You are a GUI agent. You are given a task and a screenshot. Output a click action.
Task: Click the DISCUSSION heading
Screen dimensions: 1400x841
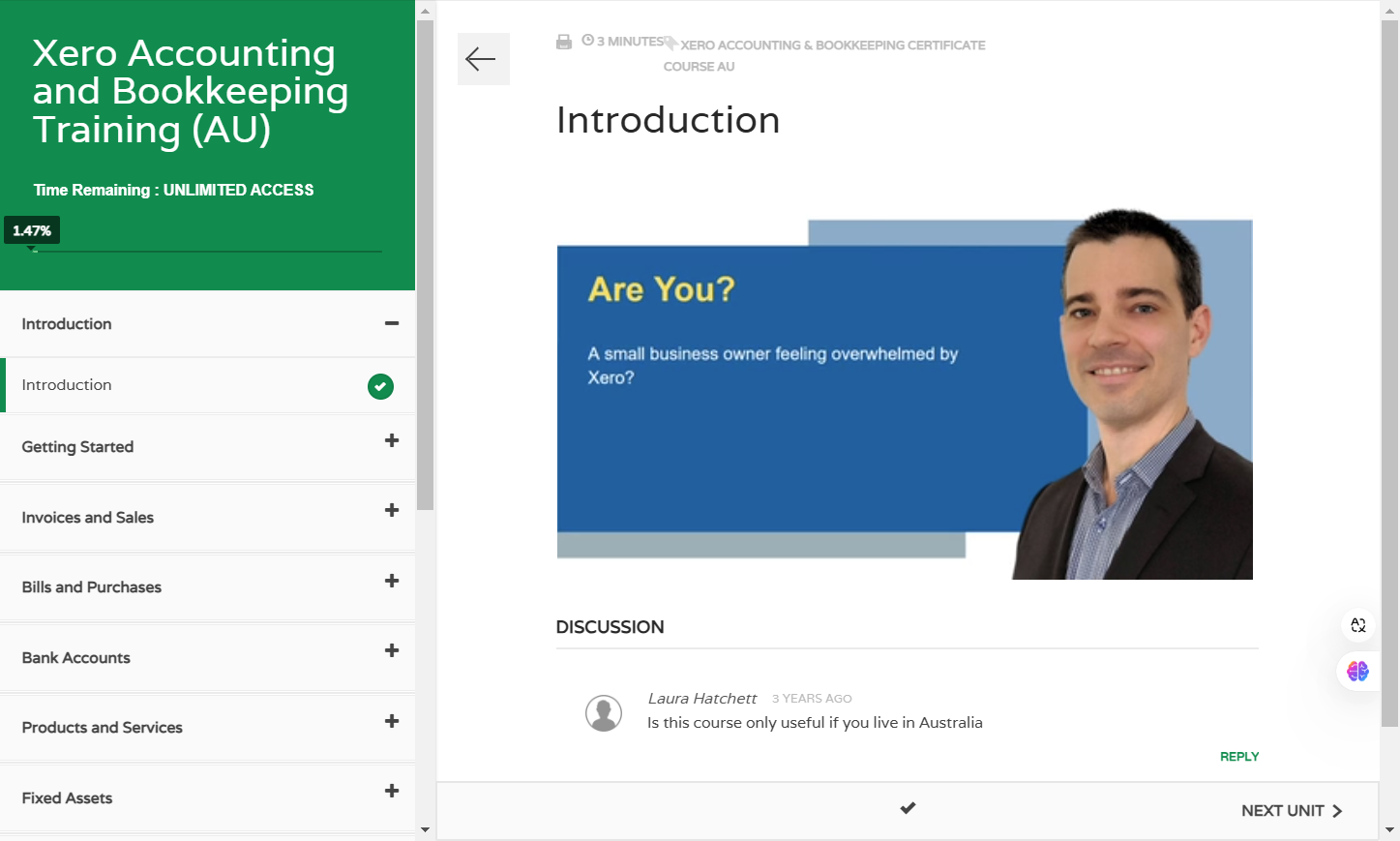pos(610,627)
